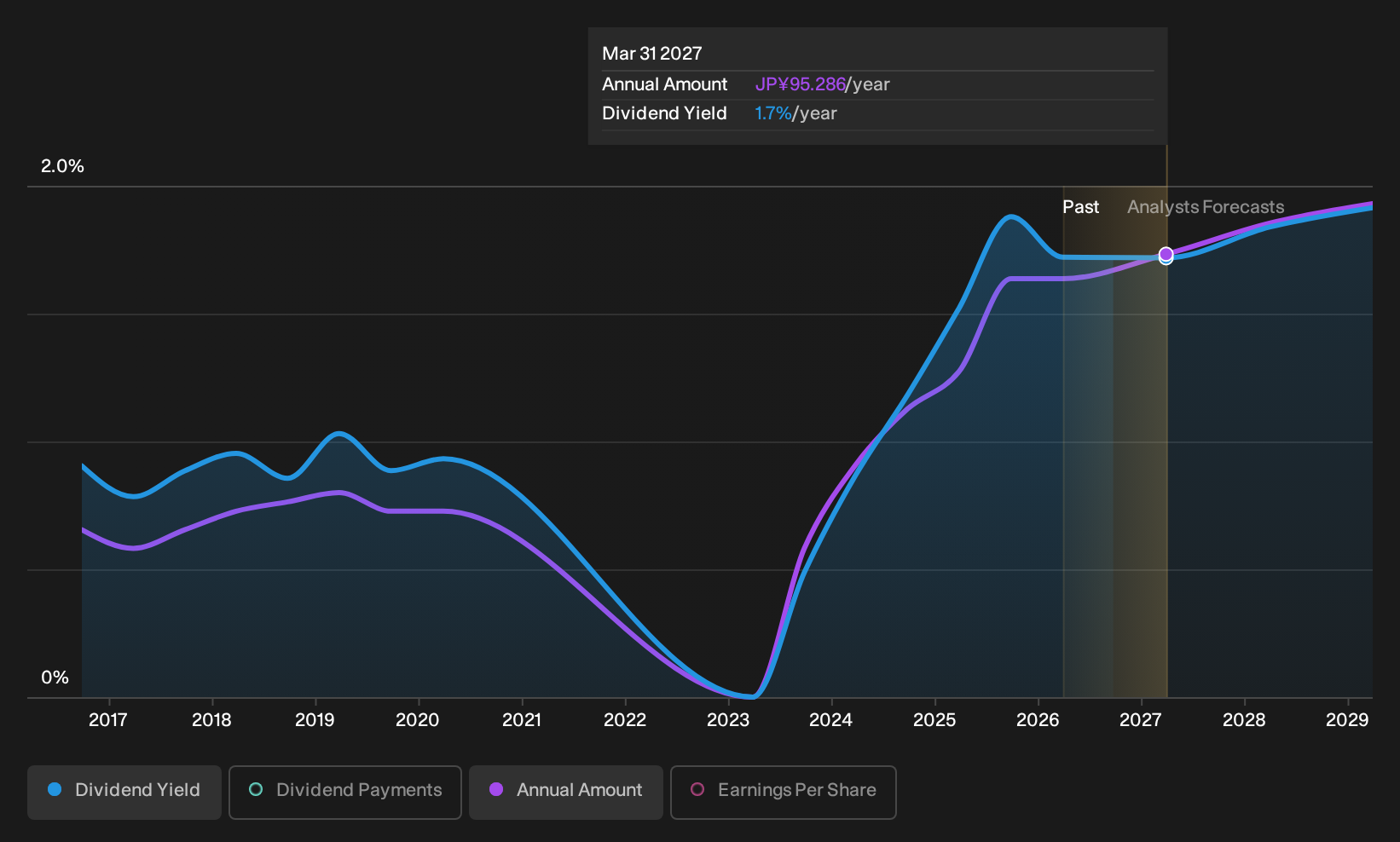
Task: Select the 2028 x-axis year label
Action: click(1244, 720)
